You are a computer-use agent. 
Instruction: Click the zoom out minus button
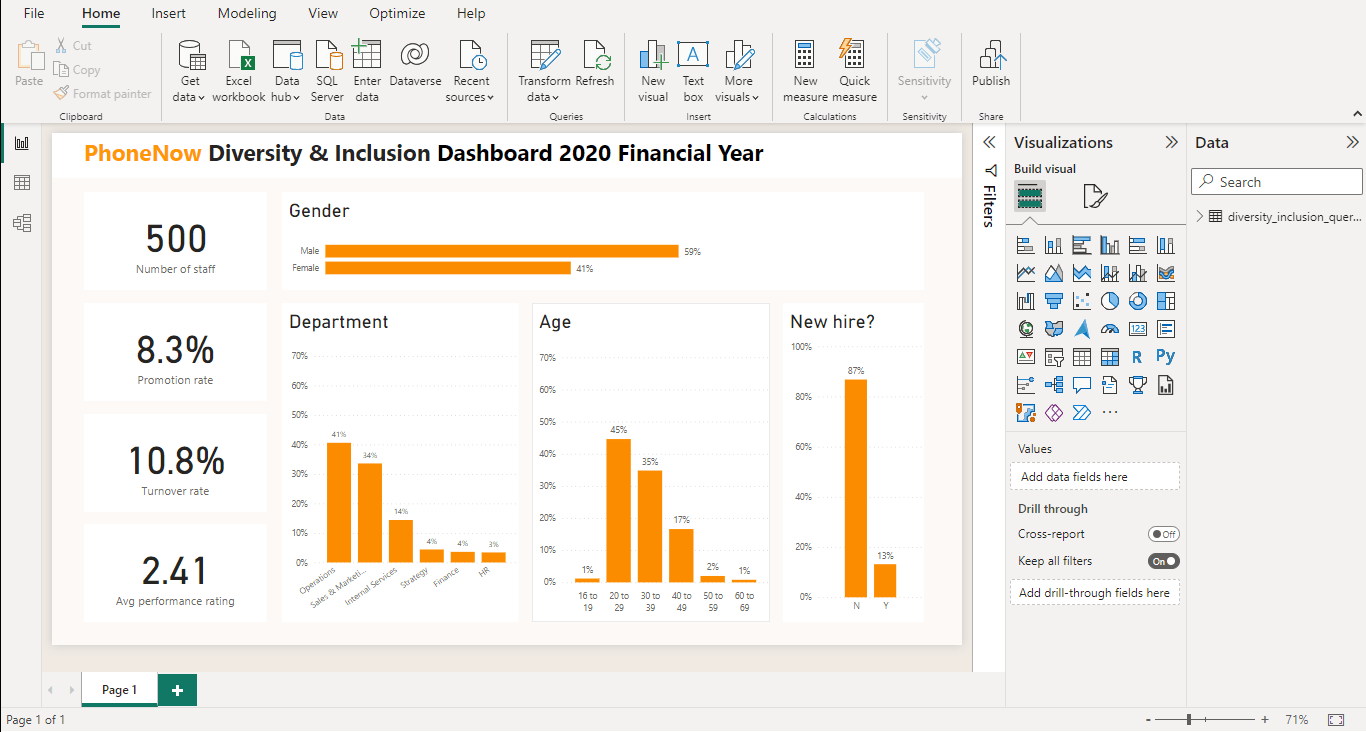pos(1149,719)
